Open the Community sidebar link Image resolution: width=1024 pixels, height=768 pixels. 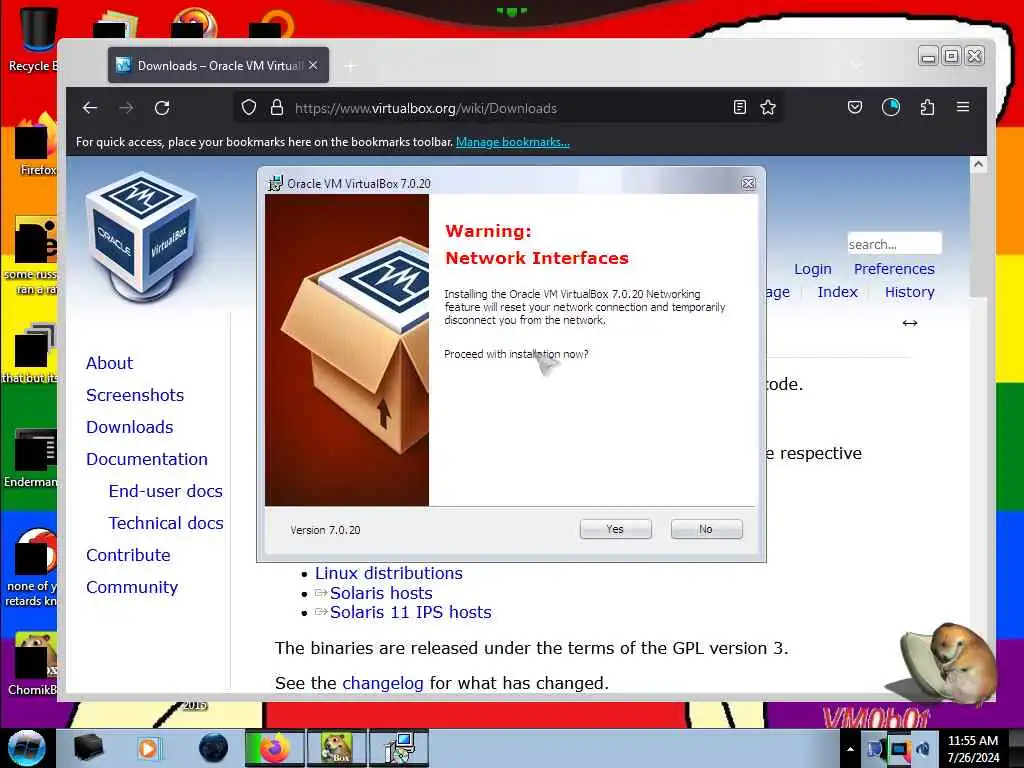coord(131,587)
